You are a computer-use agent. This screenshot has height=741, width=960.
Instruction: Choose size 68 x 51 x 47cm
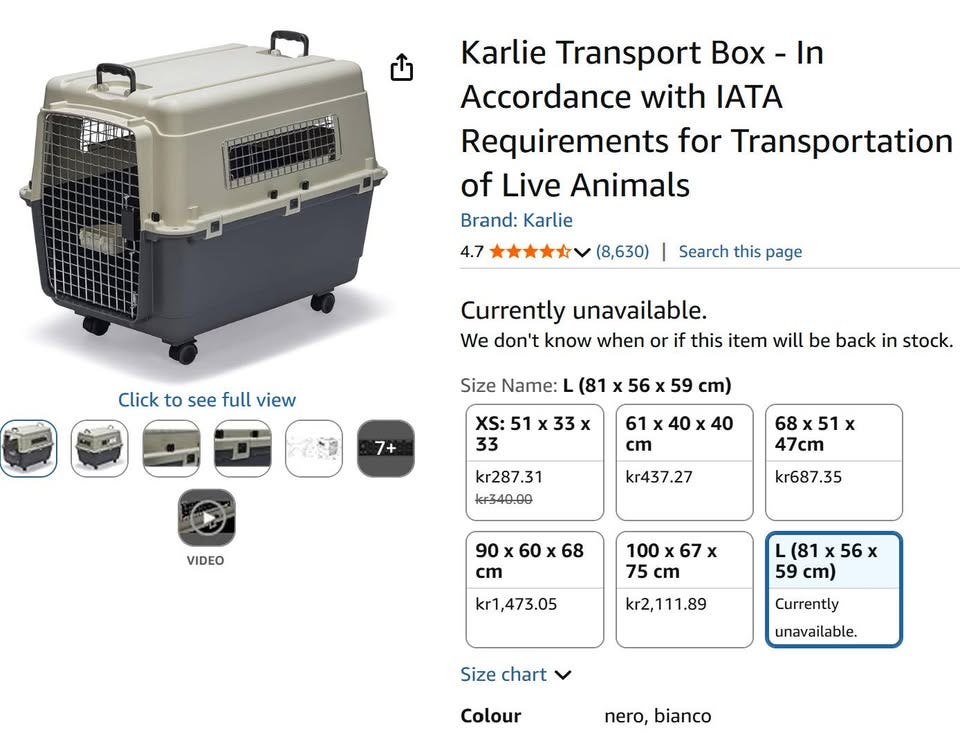point(834,462)
